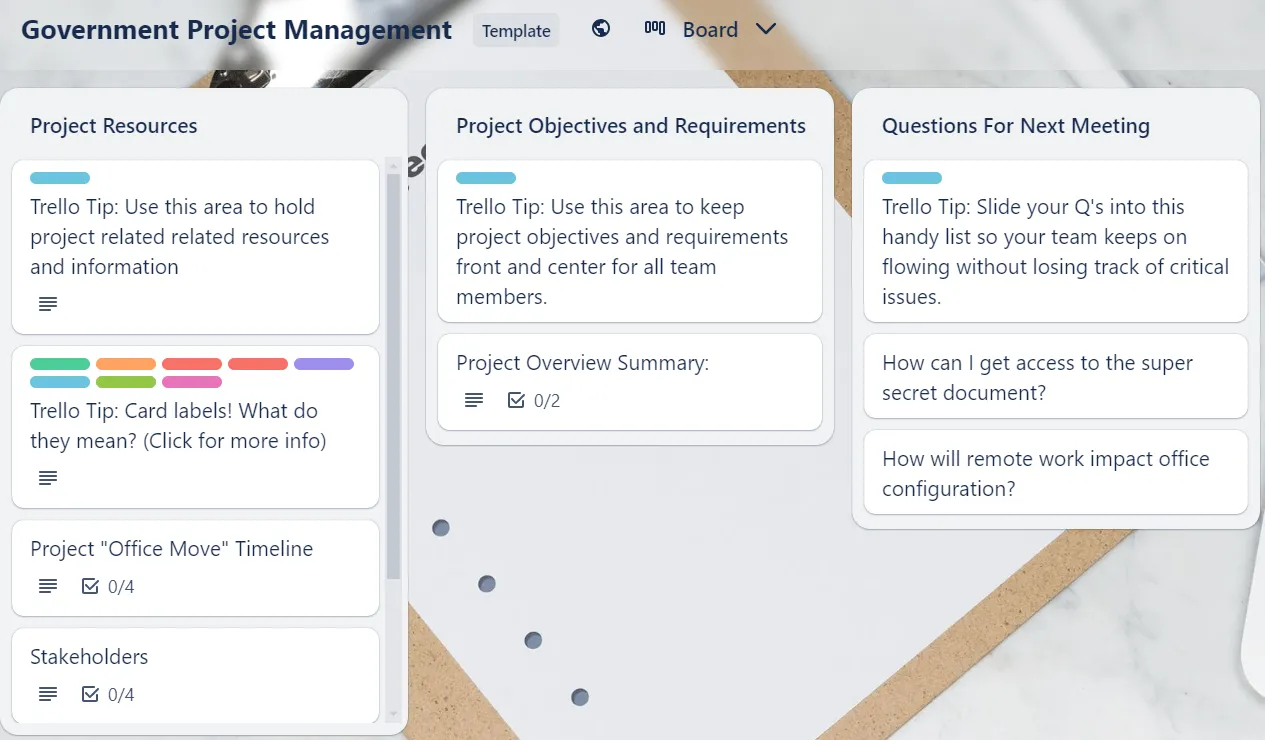The width and height of the screenshot is (1265, 740).
Task: Click description icon on Stakeholders card
Action: (48, 694)
